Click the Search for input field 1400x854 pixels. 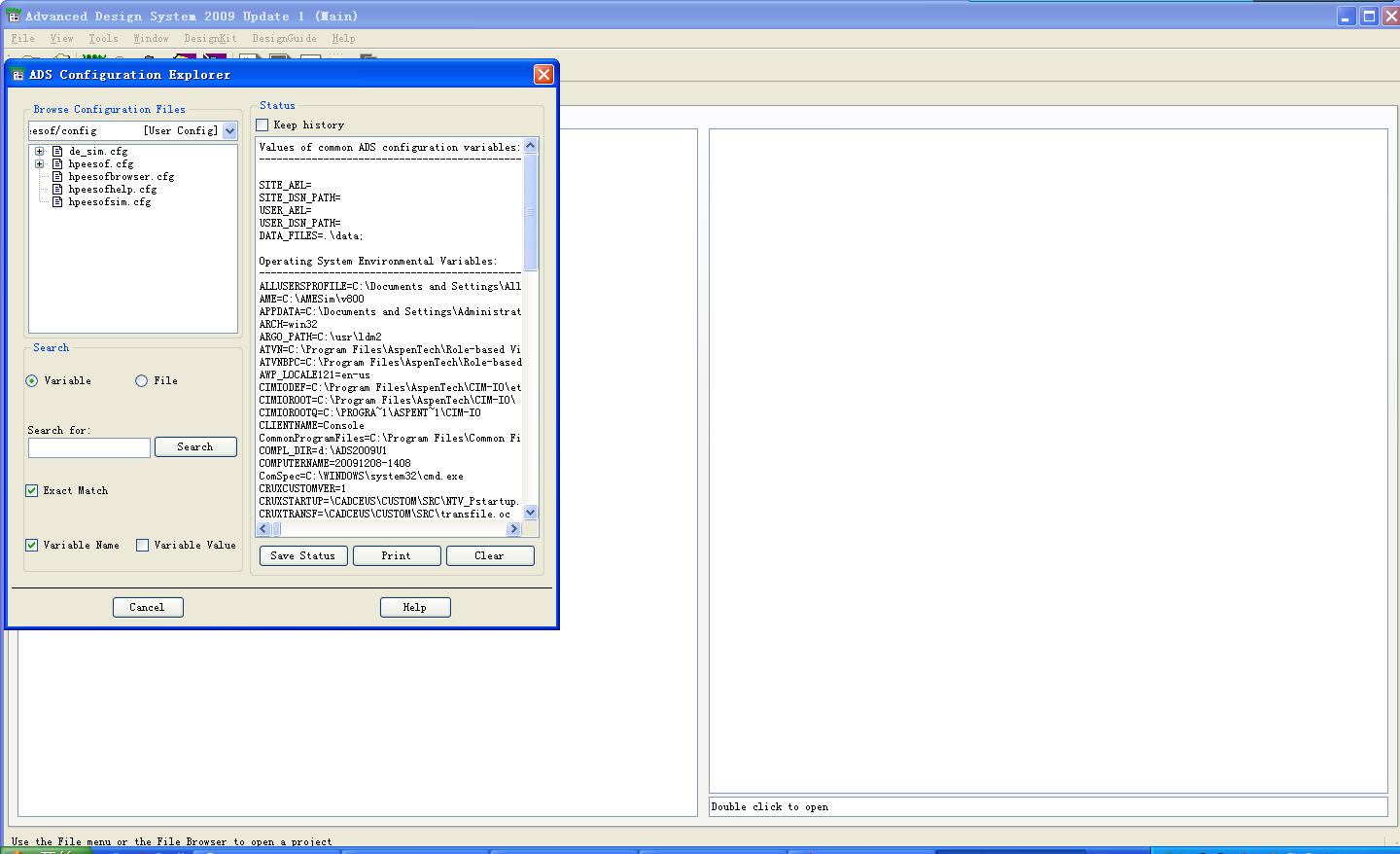(89, 447)
